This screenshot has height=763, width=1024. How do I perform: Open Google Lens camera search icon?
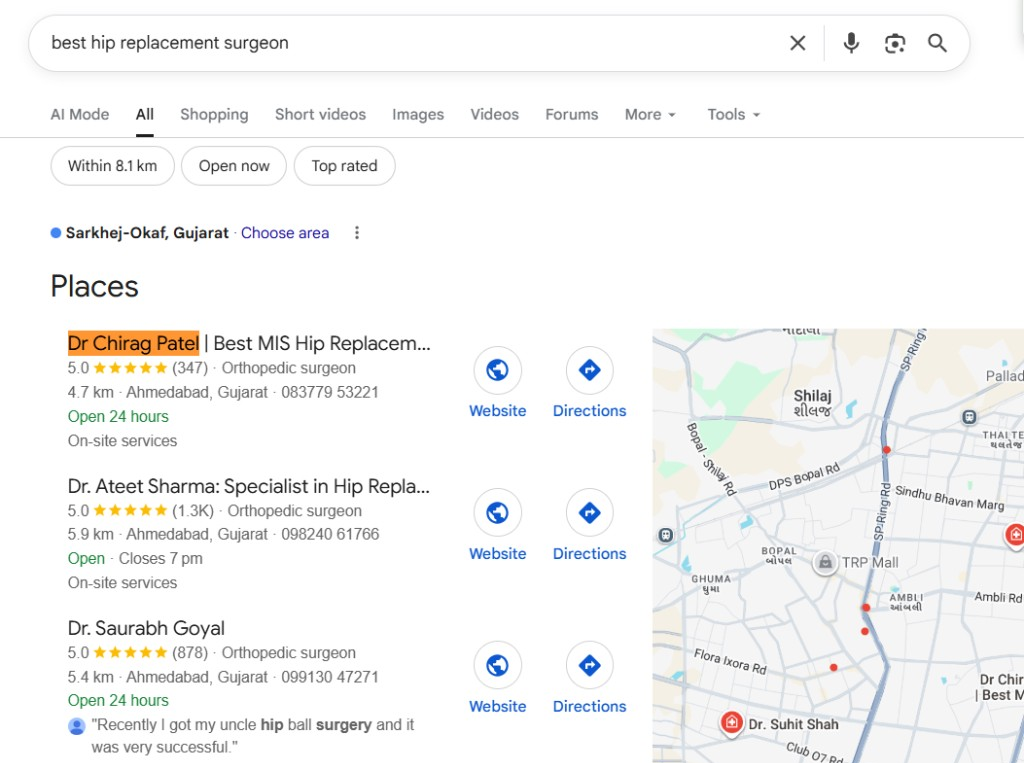895,43
